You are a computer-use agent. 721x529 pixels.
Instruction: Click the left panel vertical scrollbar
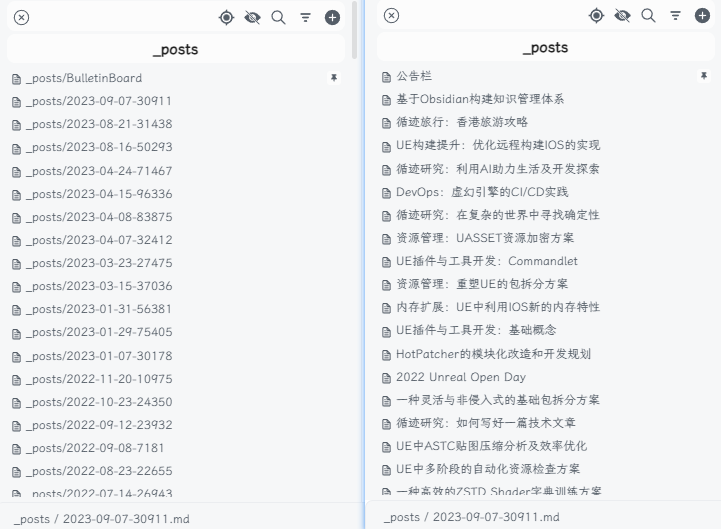click(355, 30)
